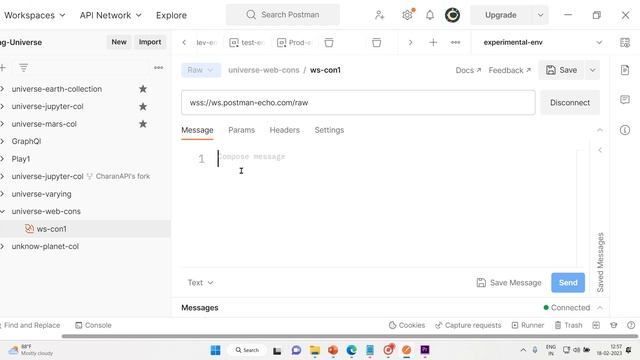
Task: Select the test-env tab
Action: 247,42
